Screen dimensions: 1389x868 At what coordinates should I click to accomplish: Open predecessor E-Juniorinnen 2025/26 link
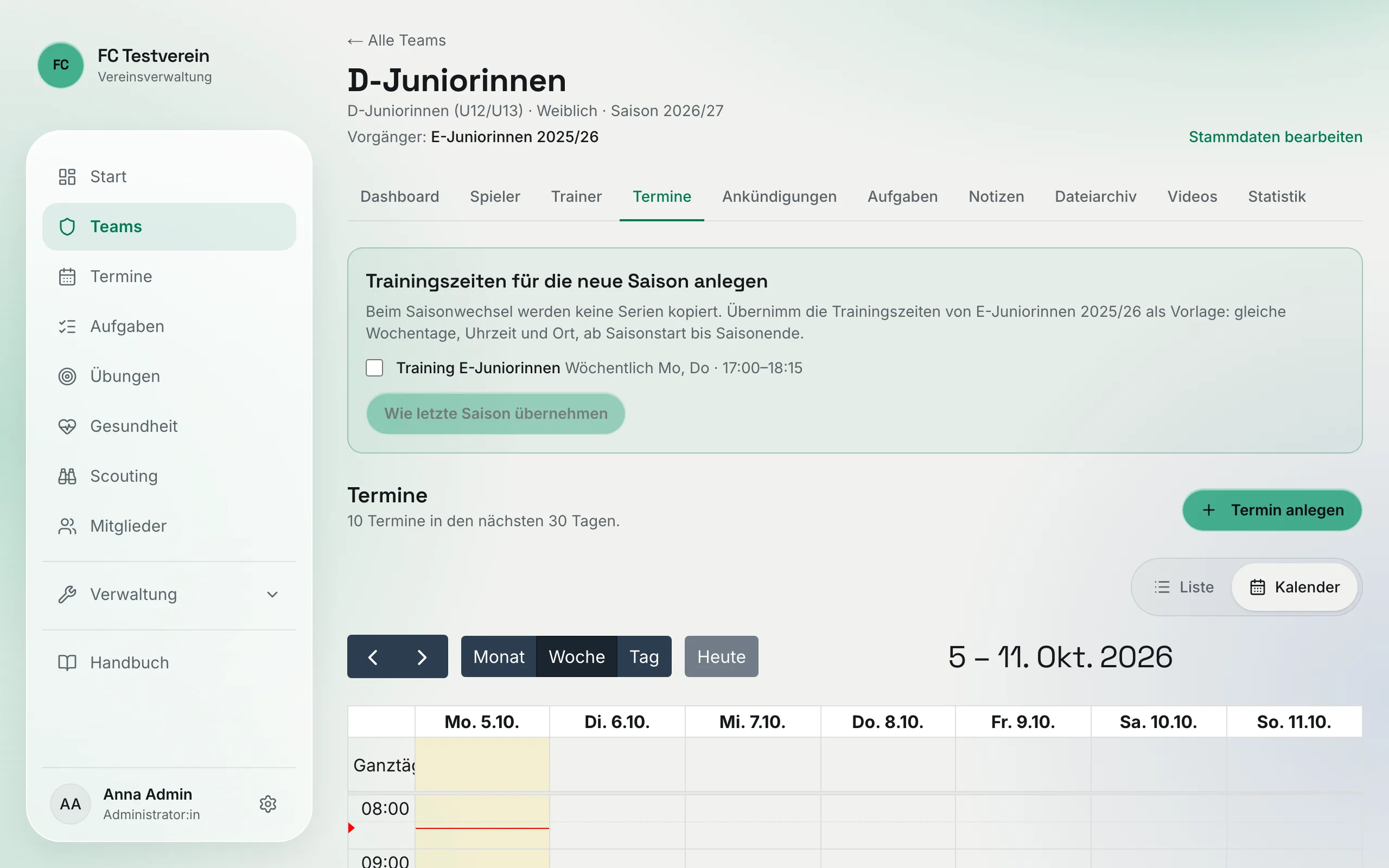[x=514, y=137]
